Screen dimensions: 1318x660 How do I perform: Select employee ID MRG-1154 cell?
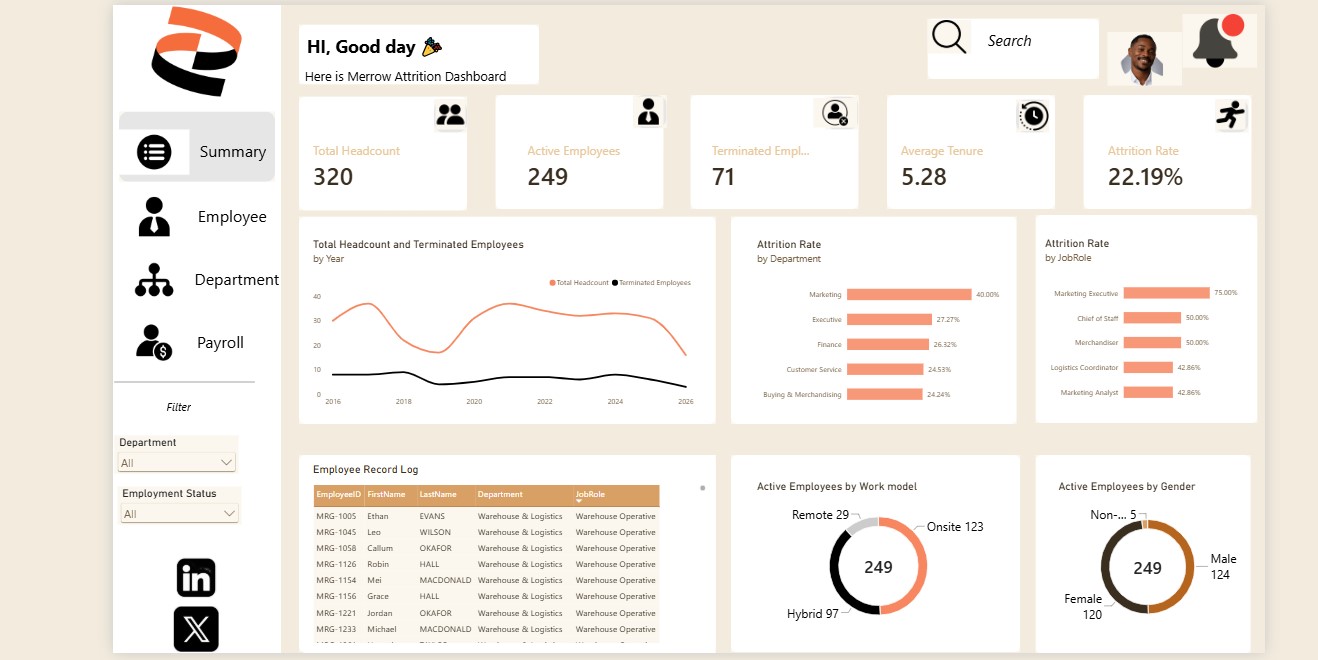pos(335,580)
